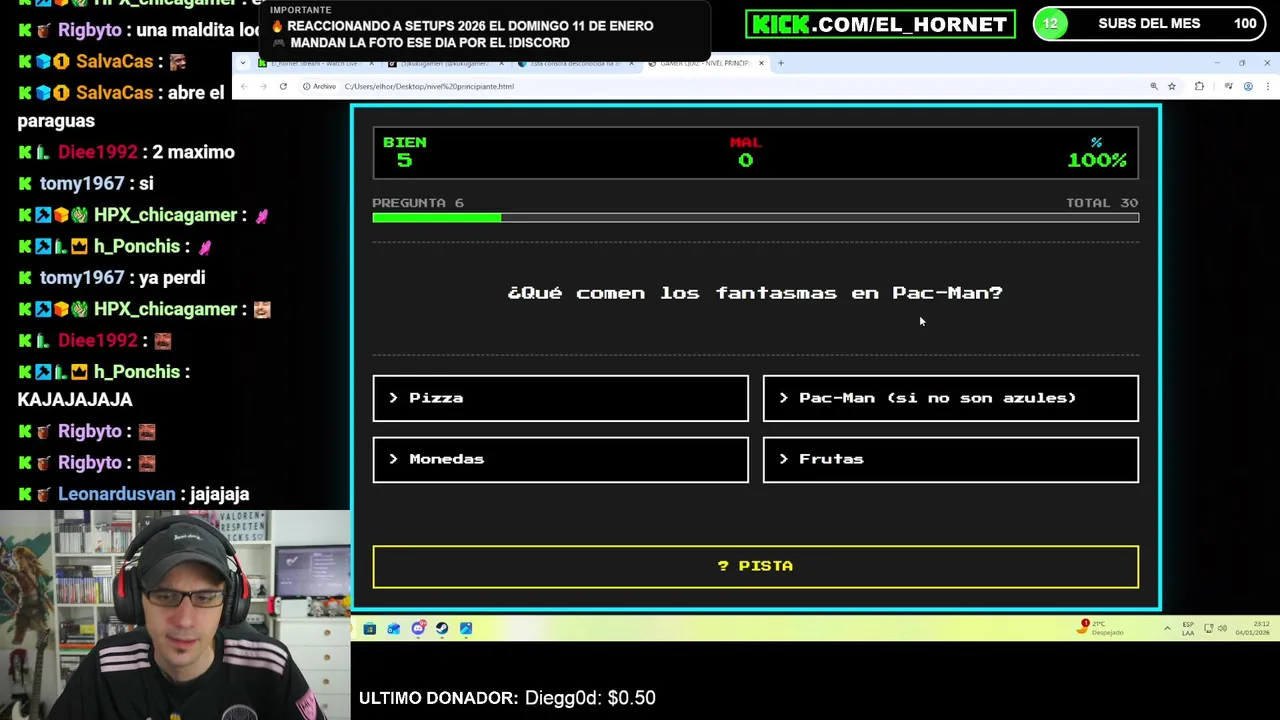
Task: Open the browser three-dot menu
Action: [x=1267, y=86]
